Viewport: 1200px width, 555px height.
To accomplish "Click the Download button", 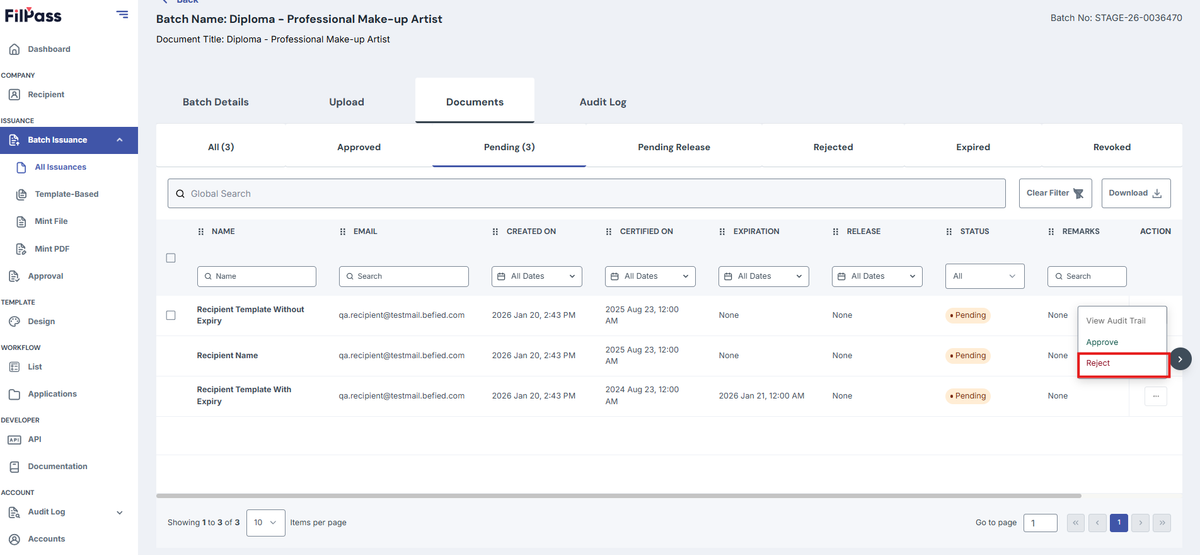I will click(x=1136, y=193).
